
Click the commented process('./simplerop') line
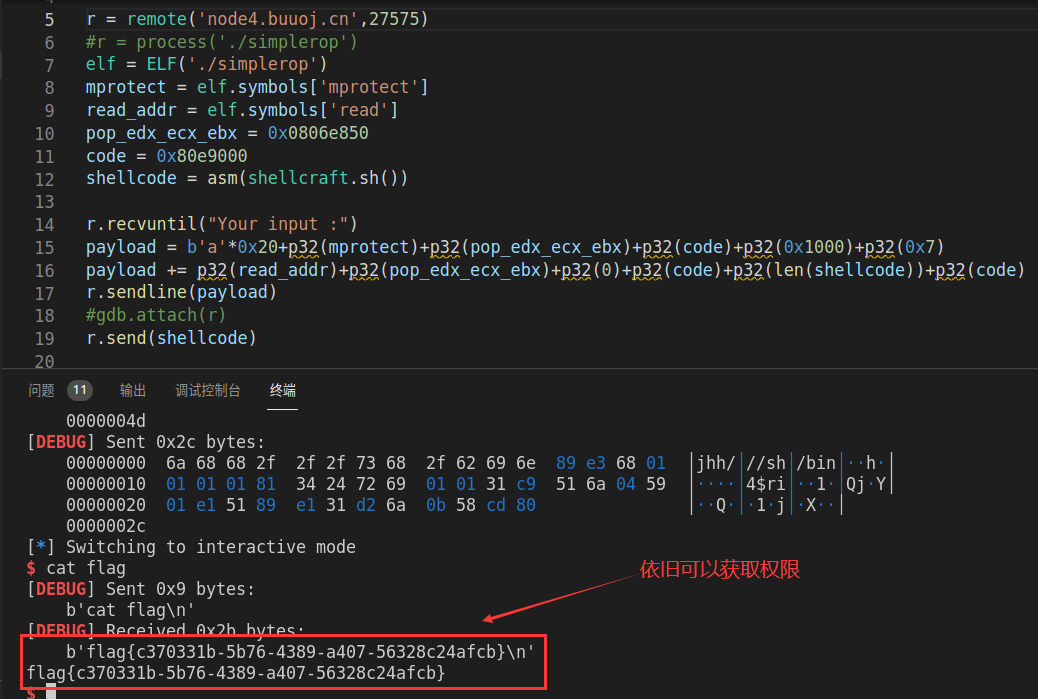pos(221,42)
